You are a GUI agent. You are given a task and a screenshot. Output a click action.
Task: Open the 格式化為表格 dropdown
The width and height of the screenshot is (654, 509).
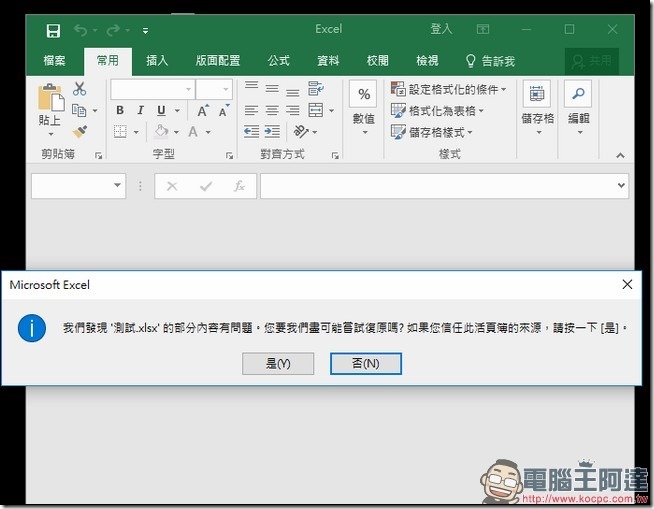[x=446, y=110]
